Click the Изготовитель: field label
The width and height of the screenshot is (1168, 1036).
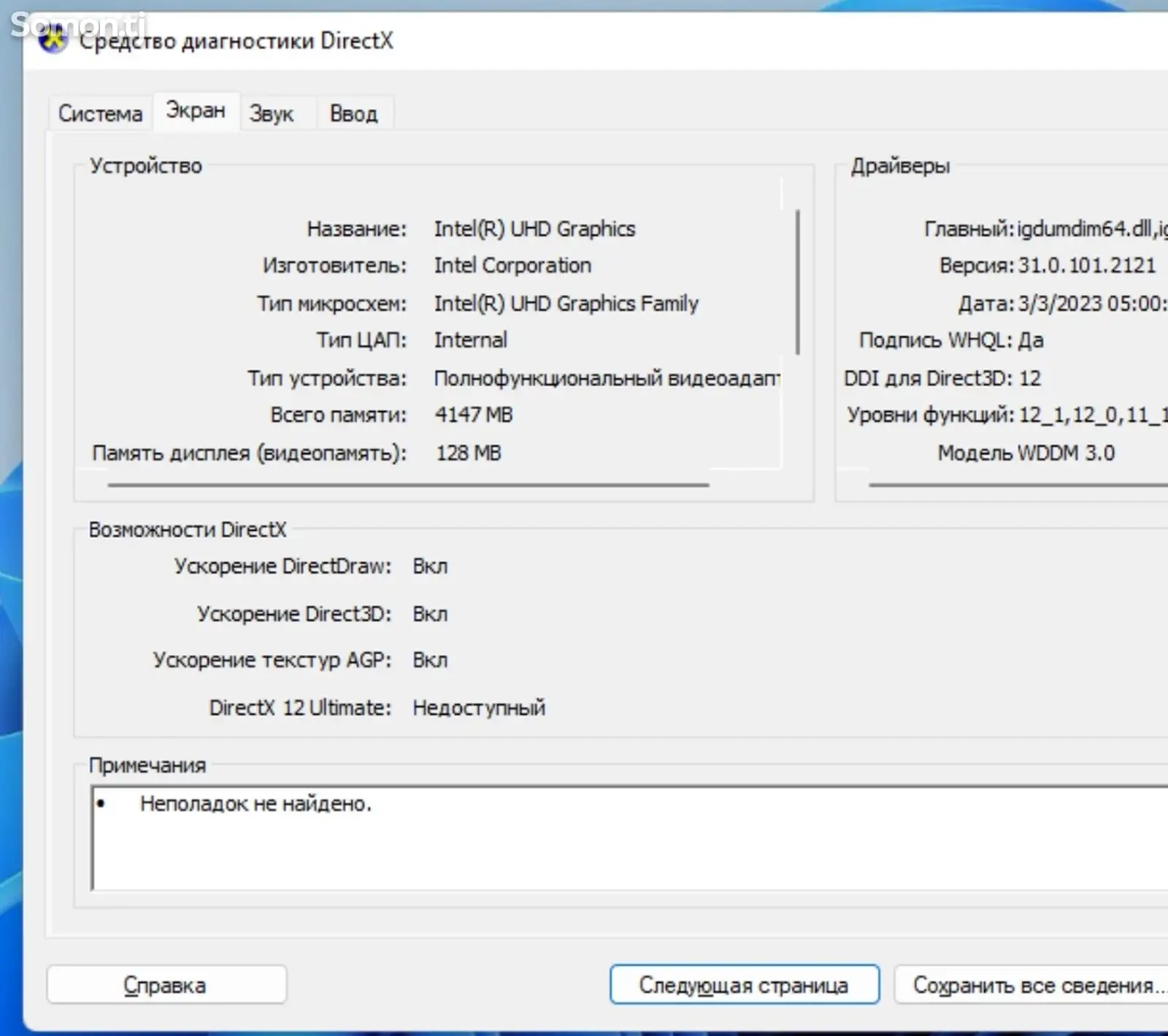pos(334,266)
